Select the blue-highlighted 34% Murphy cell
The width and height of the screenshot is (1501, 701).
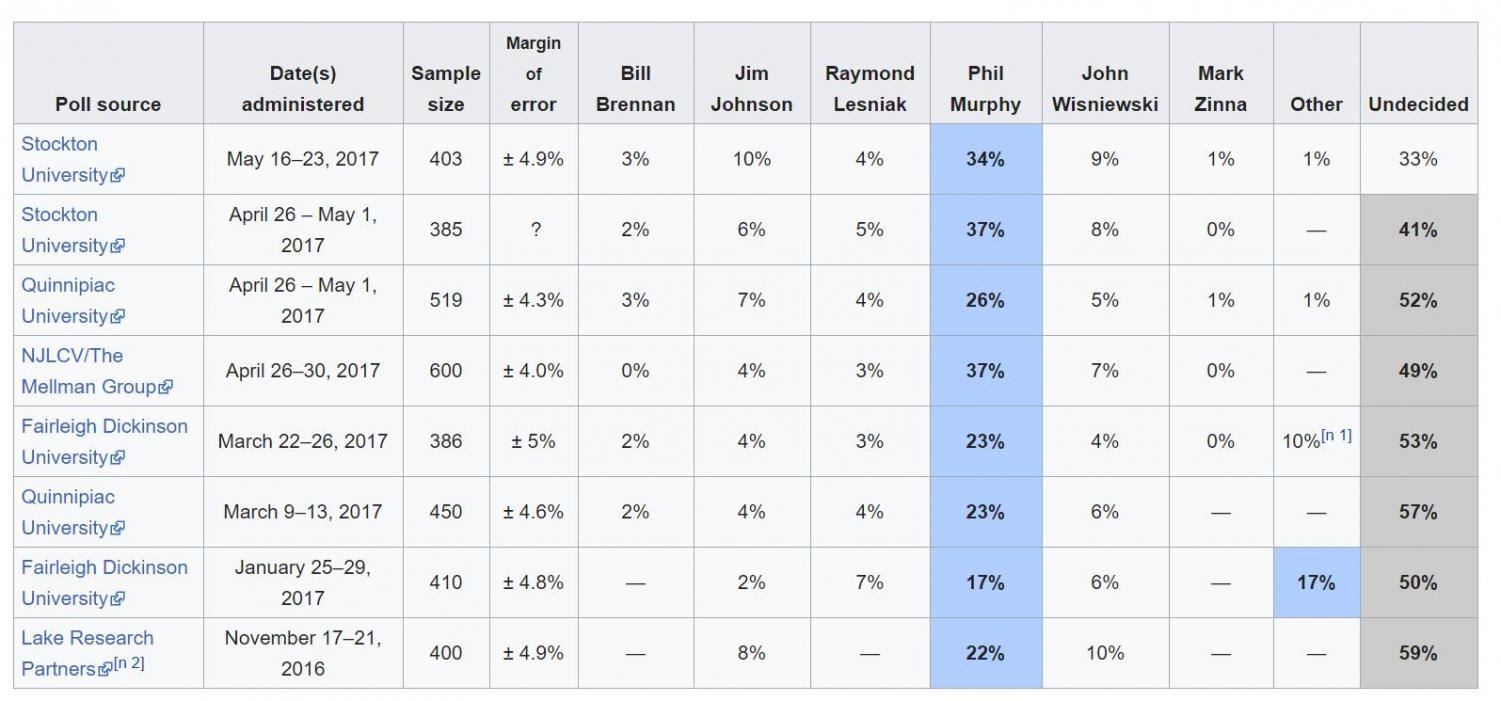click(x=985, y=159)
